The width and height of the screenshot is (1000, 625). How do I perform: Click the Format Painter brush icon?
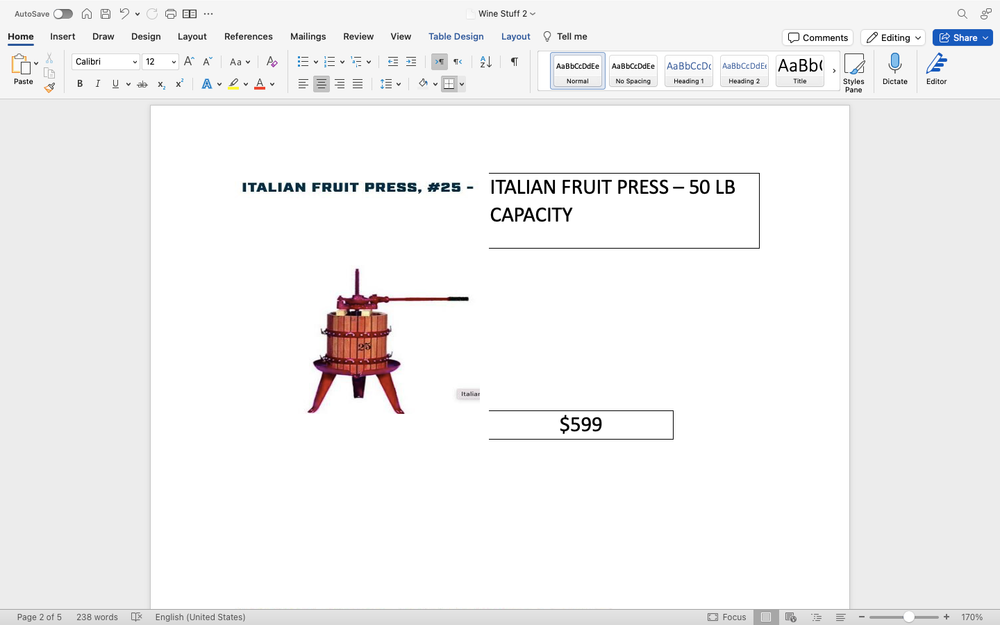(49, 87)
